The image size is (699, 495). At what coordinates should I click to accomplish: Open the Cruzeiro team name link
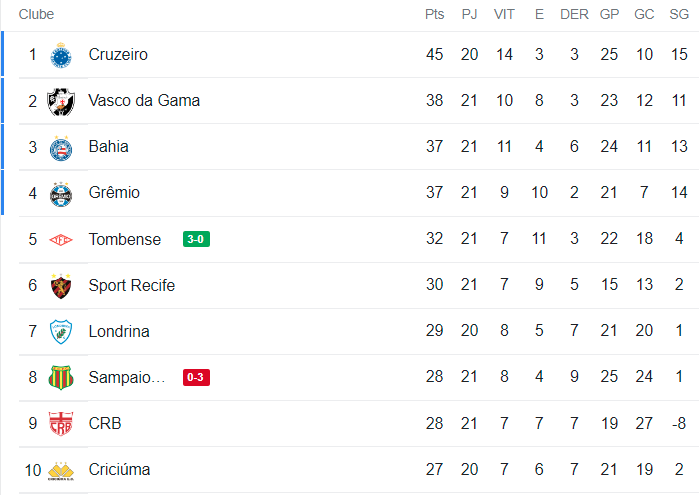point(118,54)
